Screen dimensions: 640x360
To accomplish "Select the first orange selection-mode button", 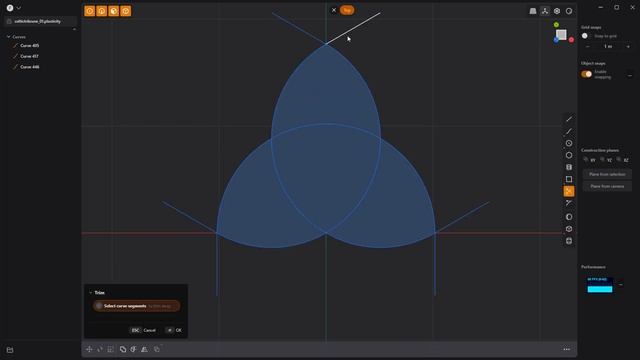I will coord(89,11).
